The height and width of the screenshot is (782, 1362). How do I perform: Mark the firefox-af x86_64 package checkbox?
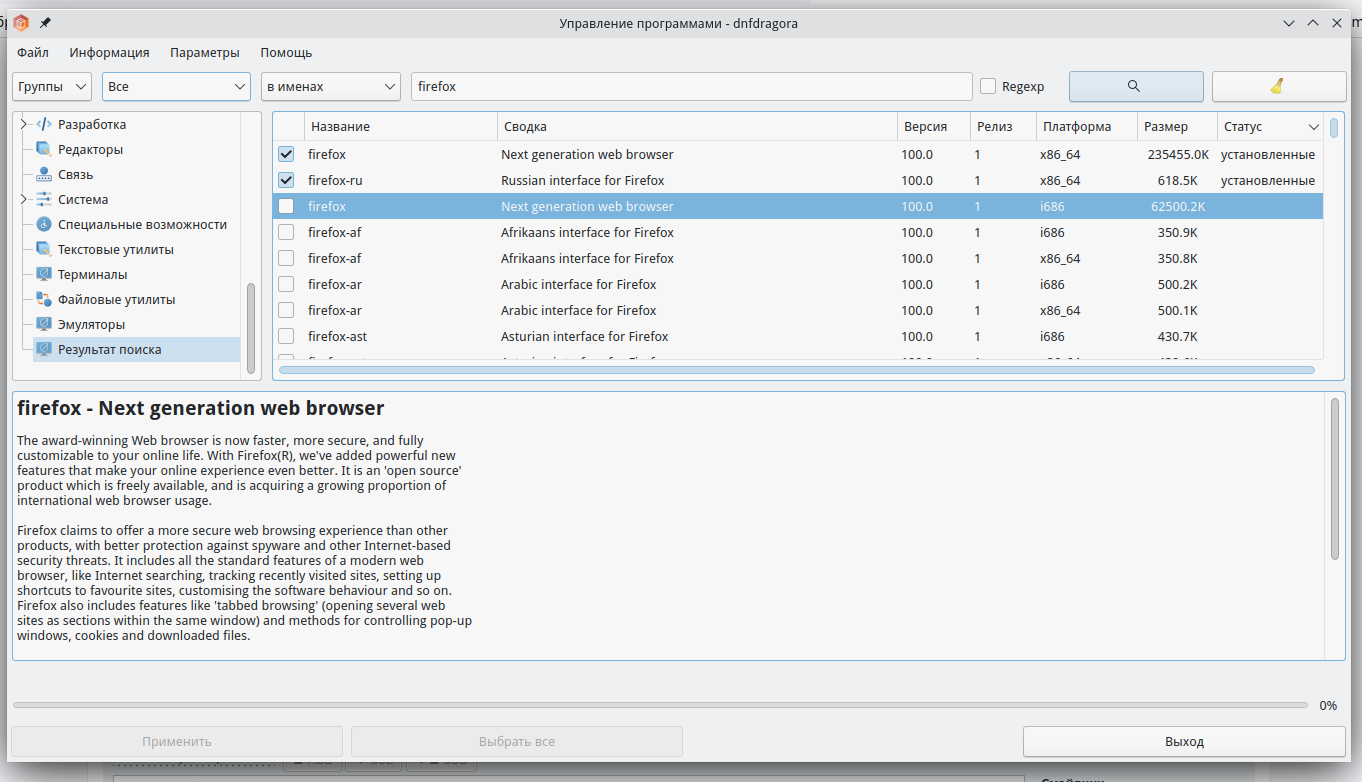coord(286,259)
